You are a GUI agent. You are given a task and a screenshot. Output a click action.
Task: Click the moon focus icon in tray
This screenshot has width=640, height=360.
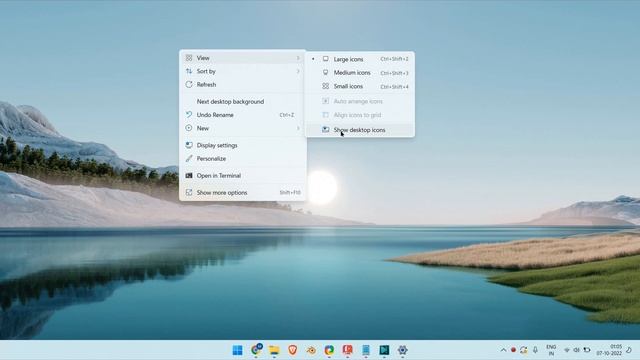point(629,350)
